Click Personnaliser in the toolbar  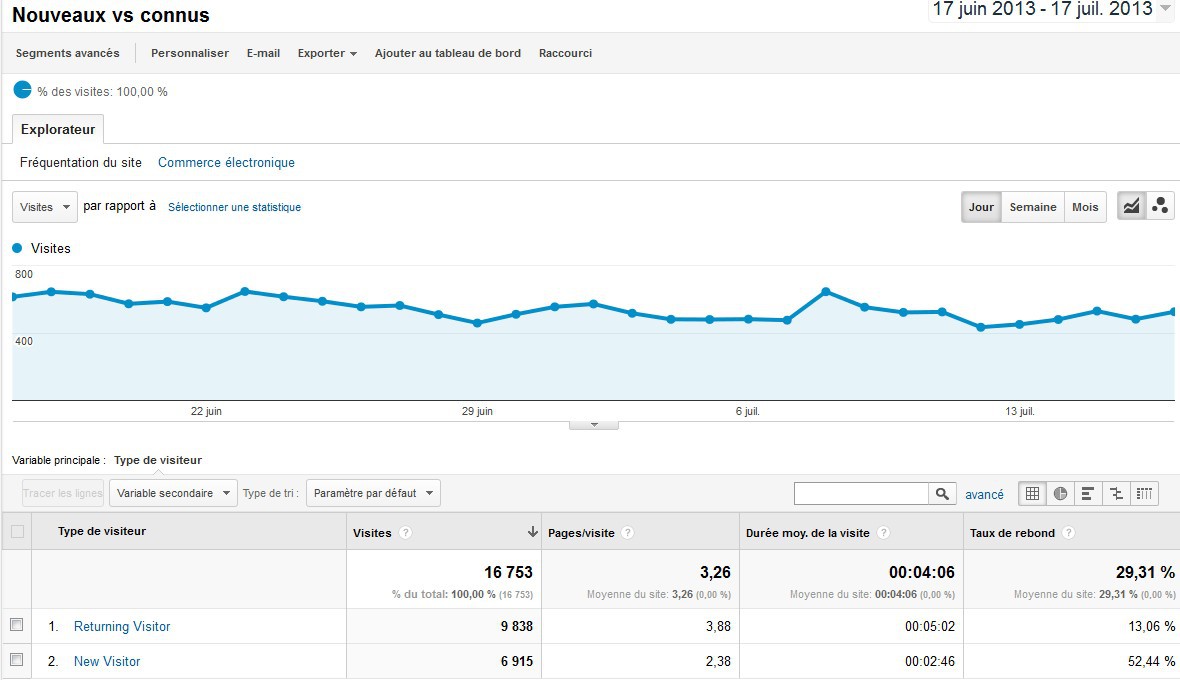pos(190,53)
